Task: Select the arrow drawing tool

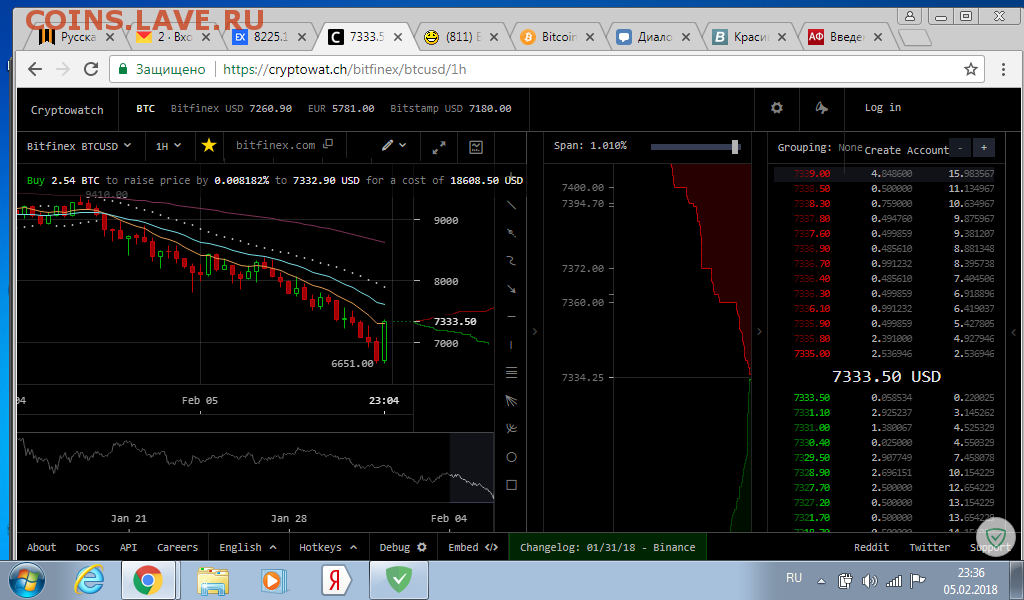Action: (511, 289)
